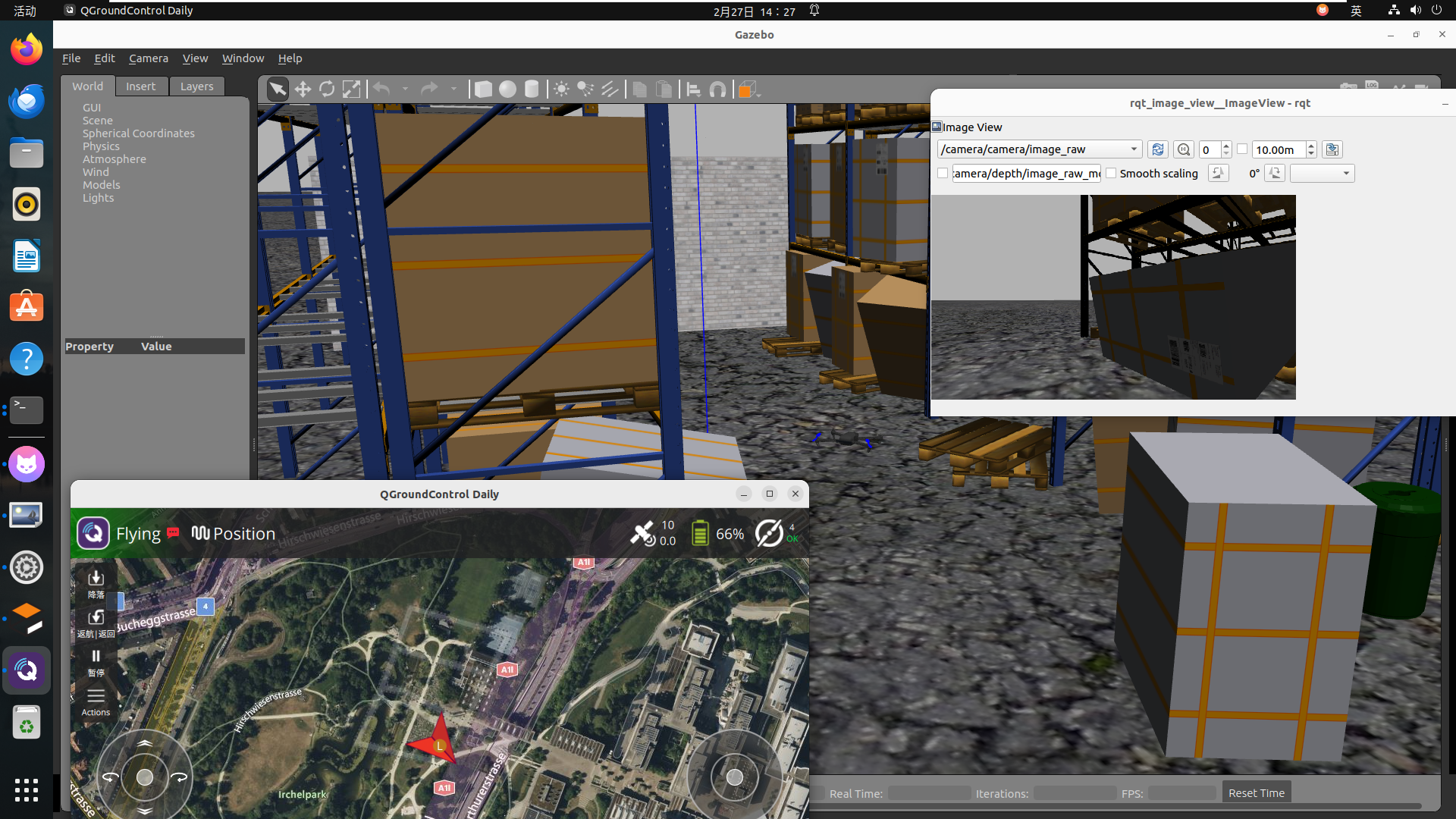This screenshot has height=819, width=1456.
Task: Open the File menu in Gazebo
Action: 71,58
